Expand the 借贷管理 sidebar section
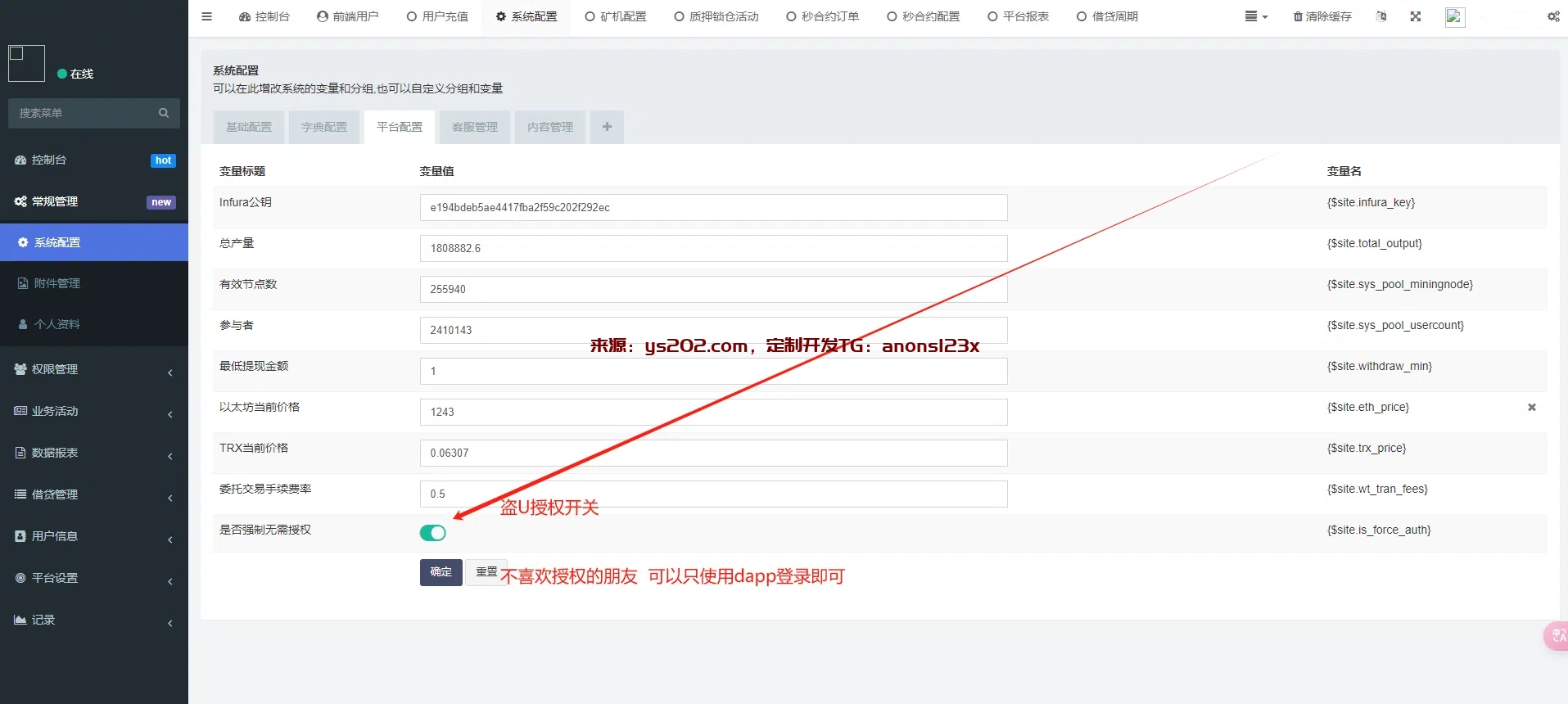Screen dimensions: 1568x704 [94, 494]
